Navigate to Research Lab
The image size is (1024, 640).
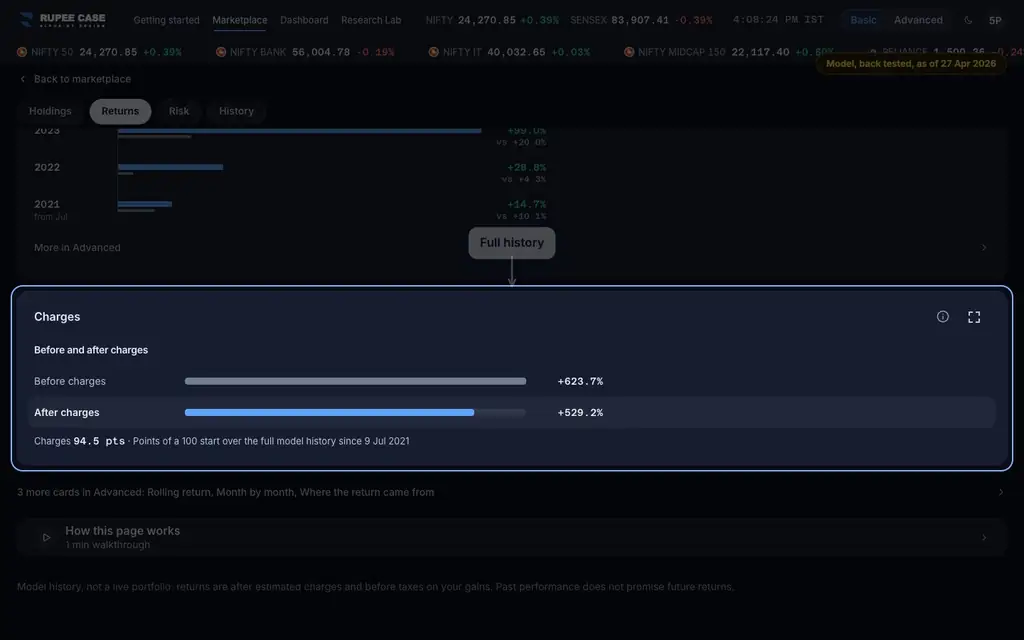[x=371, y=20]
